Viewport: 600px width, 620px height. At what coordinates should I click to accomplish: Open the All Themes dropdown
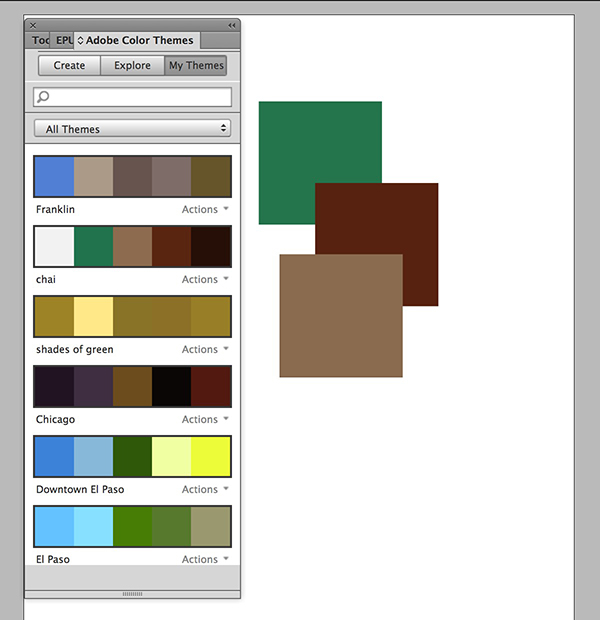[132, 129]
